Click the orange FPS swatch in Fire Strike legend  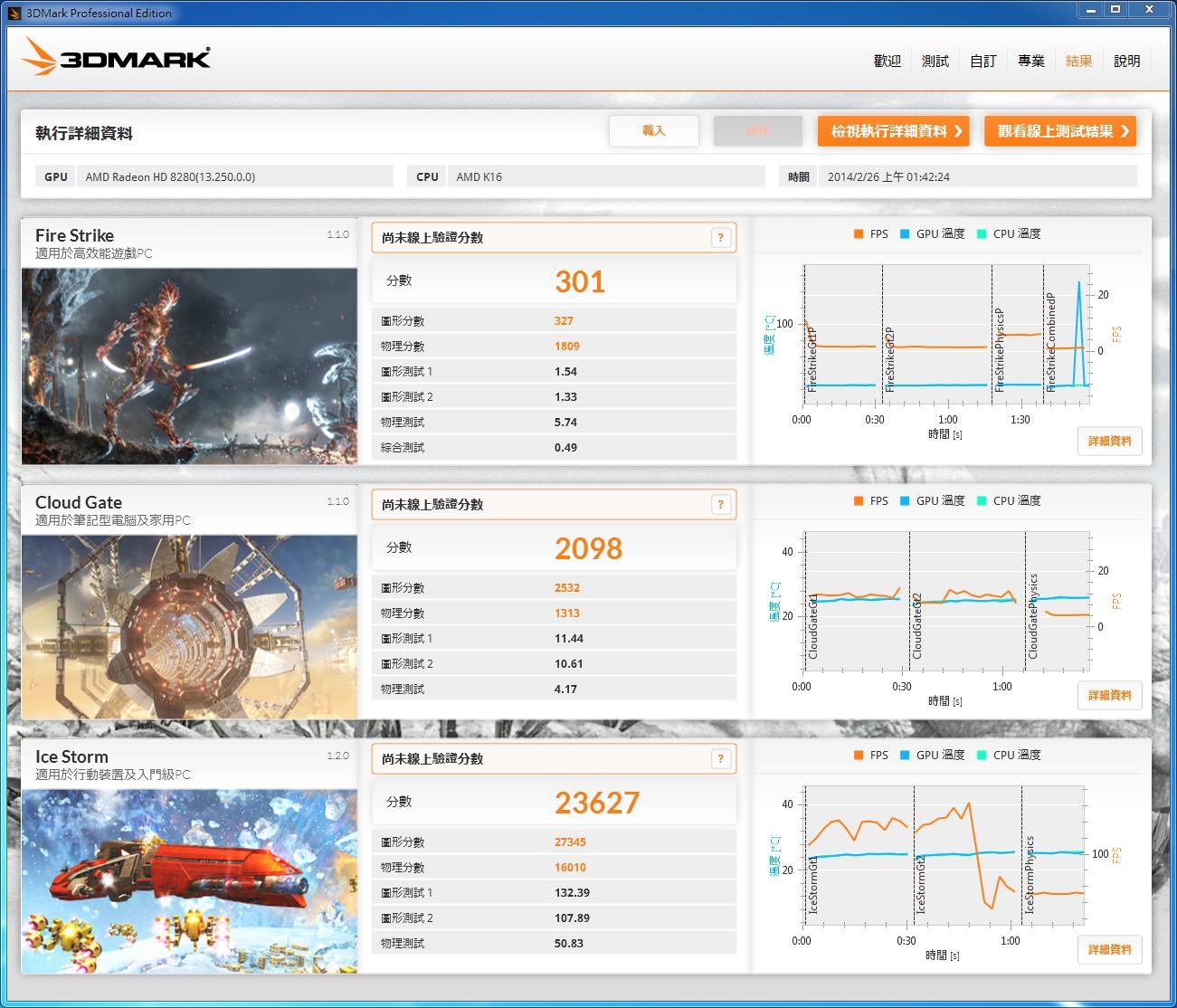(x=859, y=234)
